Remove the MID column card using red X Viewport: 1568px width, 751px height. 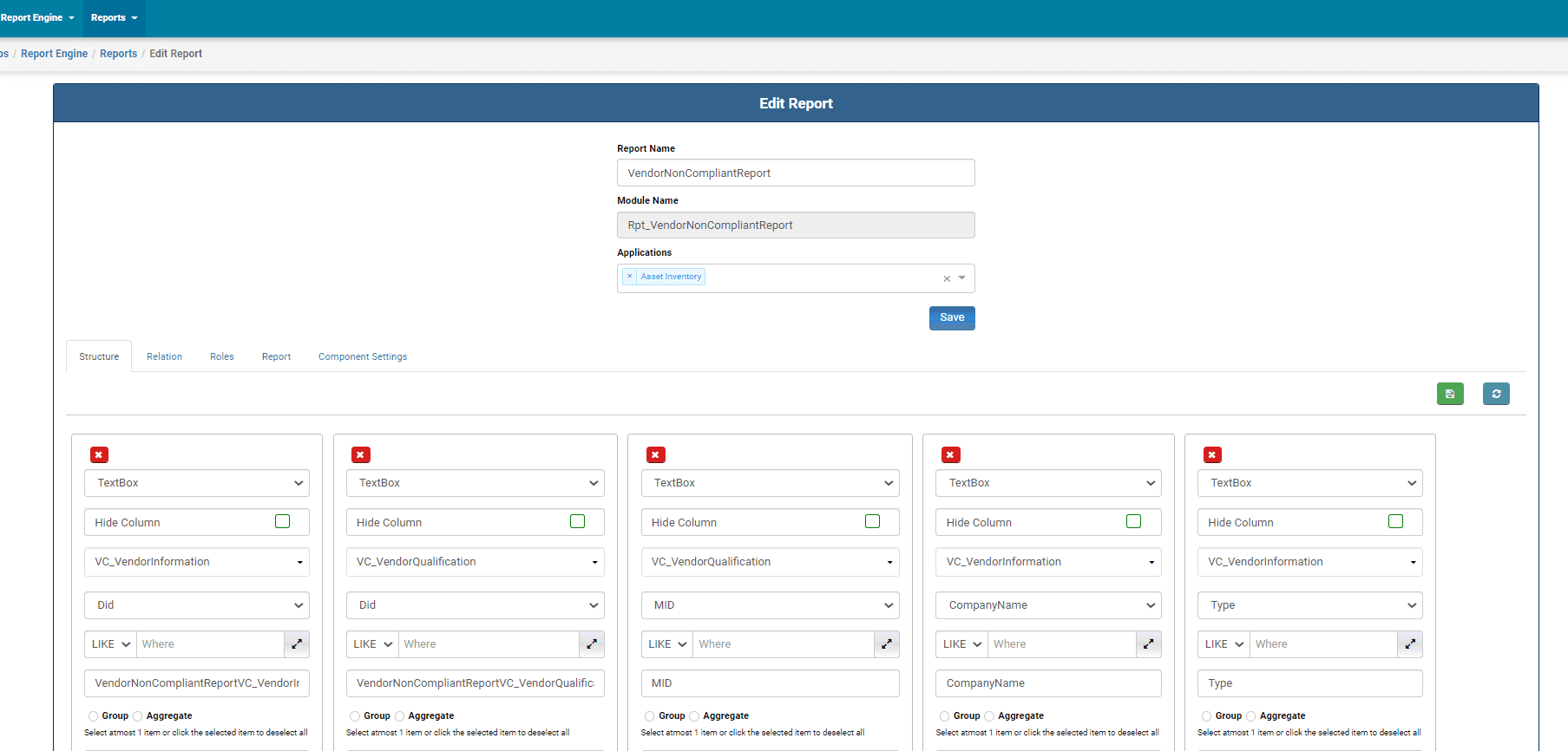pyautogui.click(x=656, y=454)
